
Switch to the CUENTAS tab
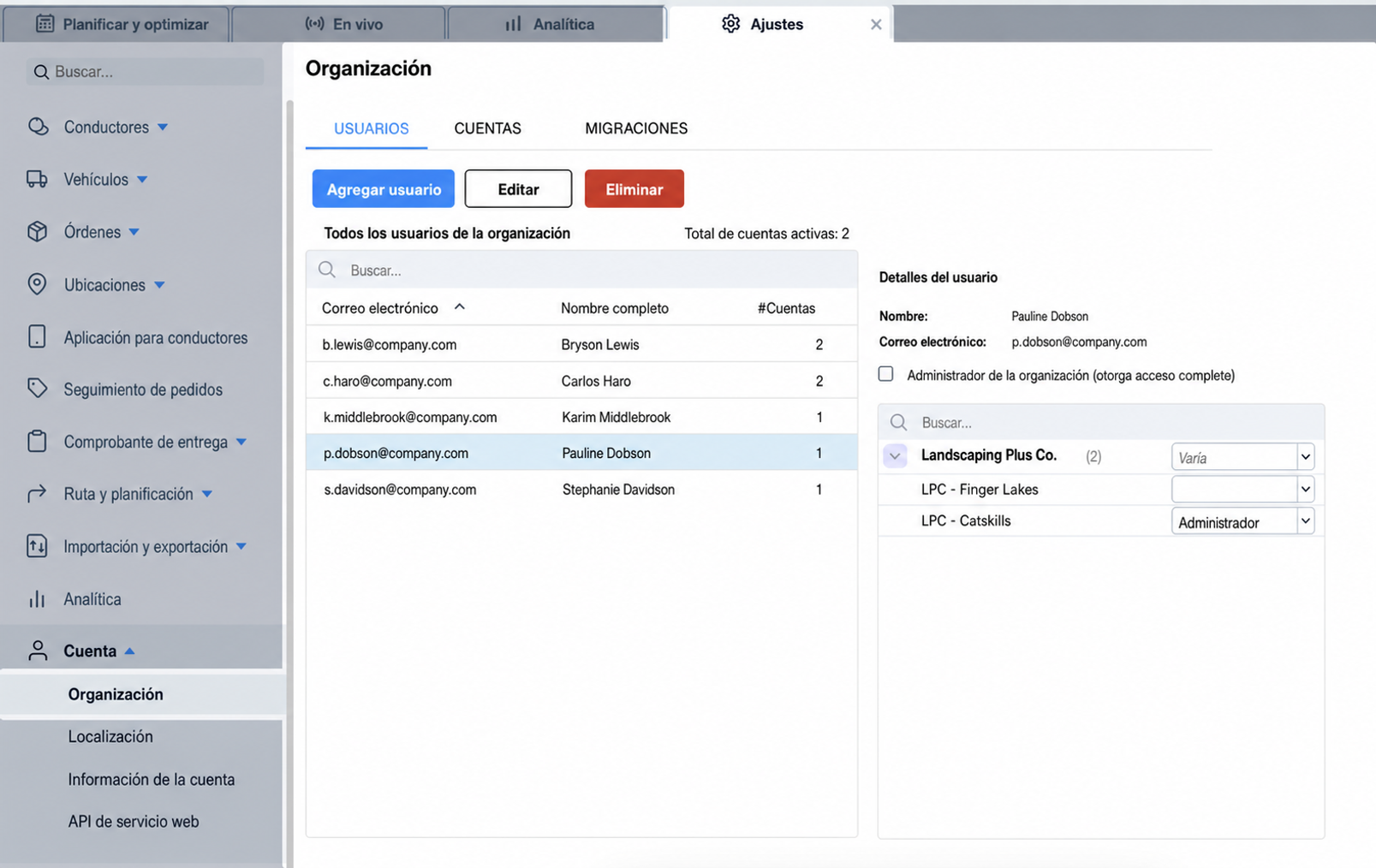click(x=487, y=128)
